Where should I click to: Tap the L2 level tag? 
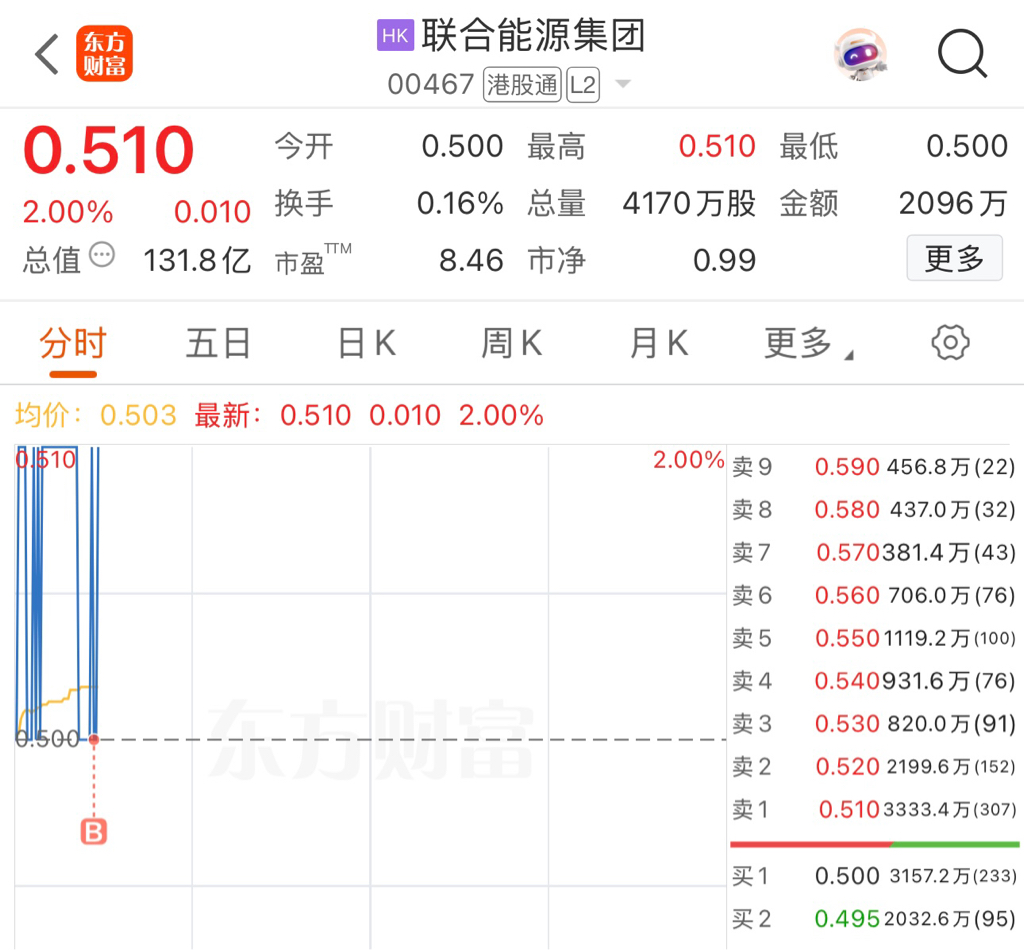click(x=583, y=84)
